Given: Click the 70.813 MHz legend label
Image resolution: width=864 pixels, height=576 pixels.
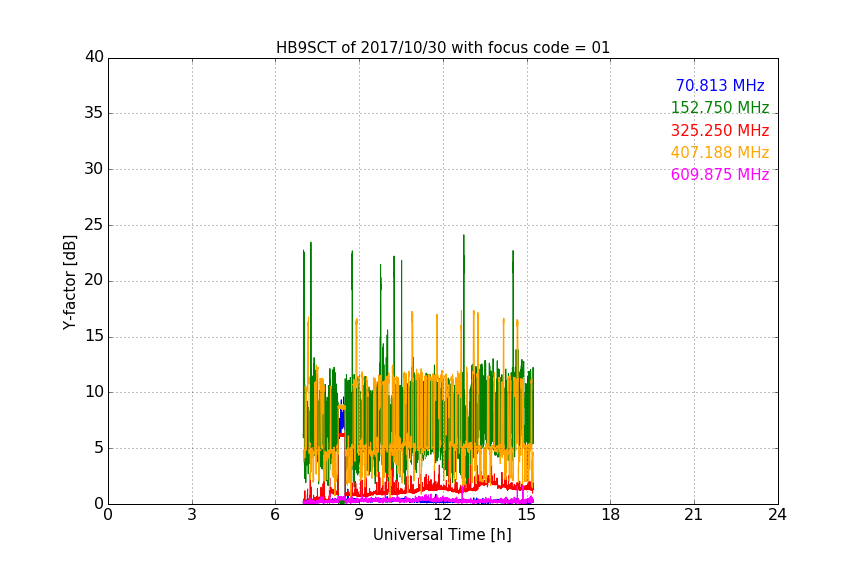Looking at the screenshot, I should (x=720, y=85).
